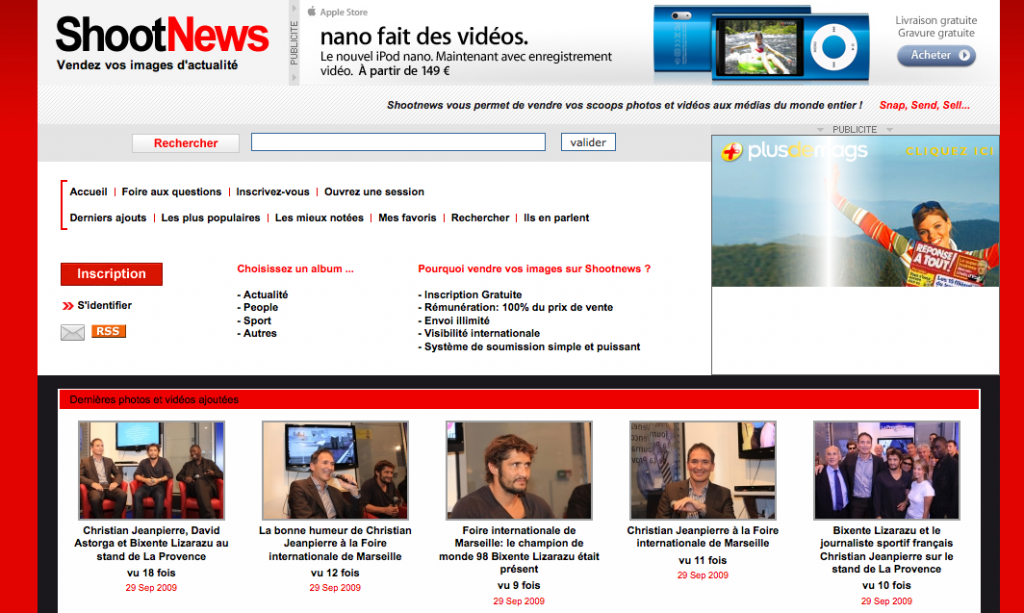Click the 'Envoi illimité' text
Viewport: 1024px width, 613px height.
pos(456,321)
